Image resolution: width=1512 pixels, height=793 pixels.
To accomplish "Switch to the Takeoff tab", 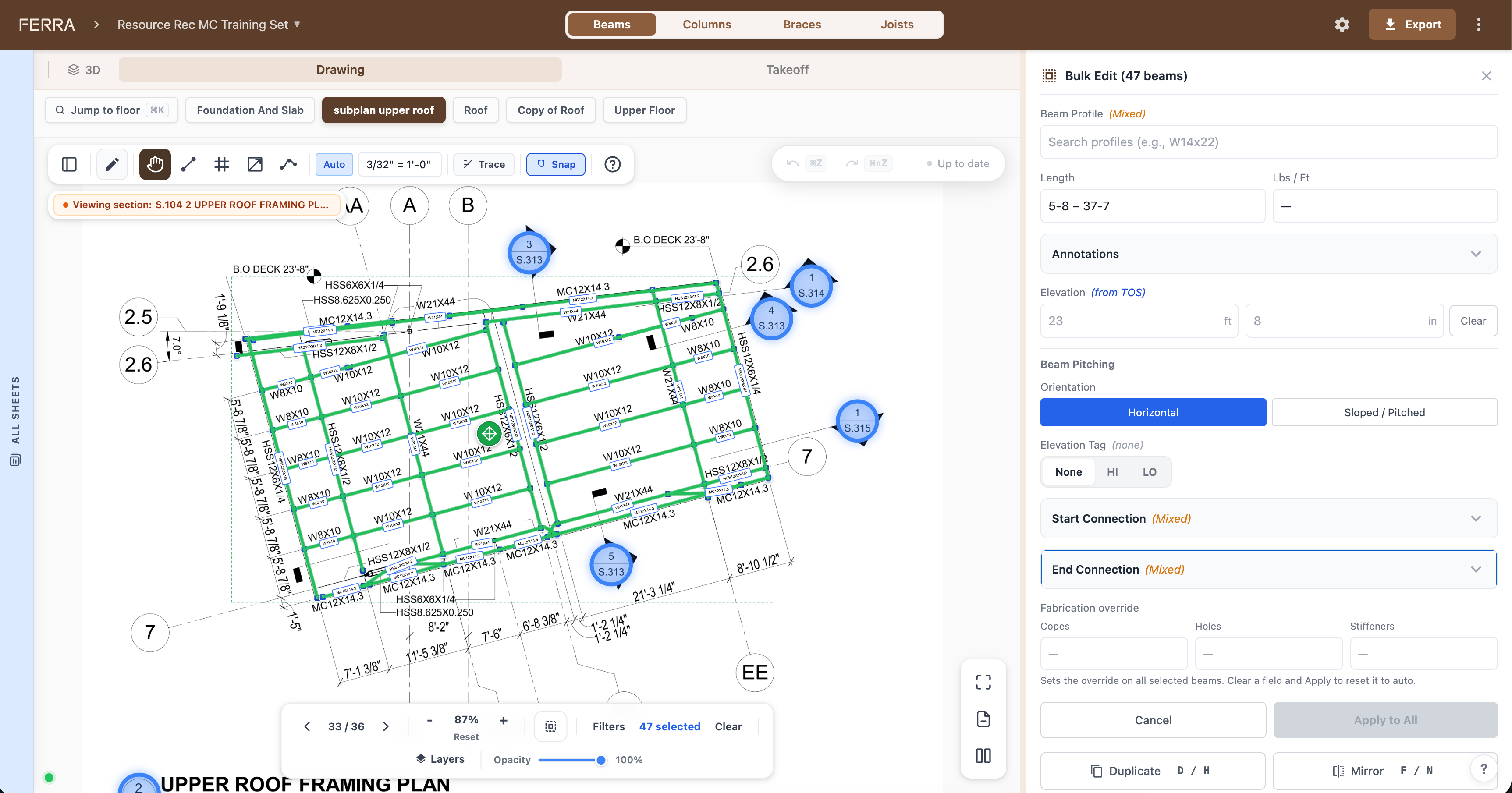I will 787,70.
